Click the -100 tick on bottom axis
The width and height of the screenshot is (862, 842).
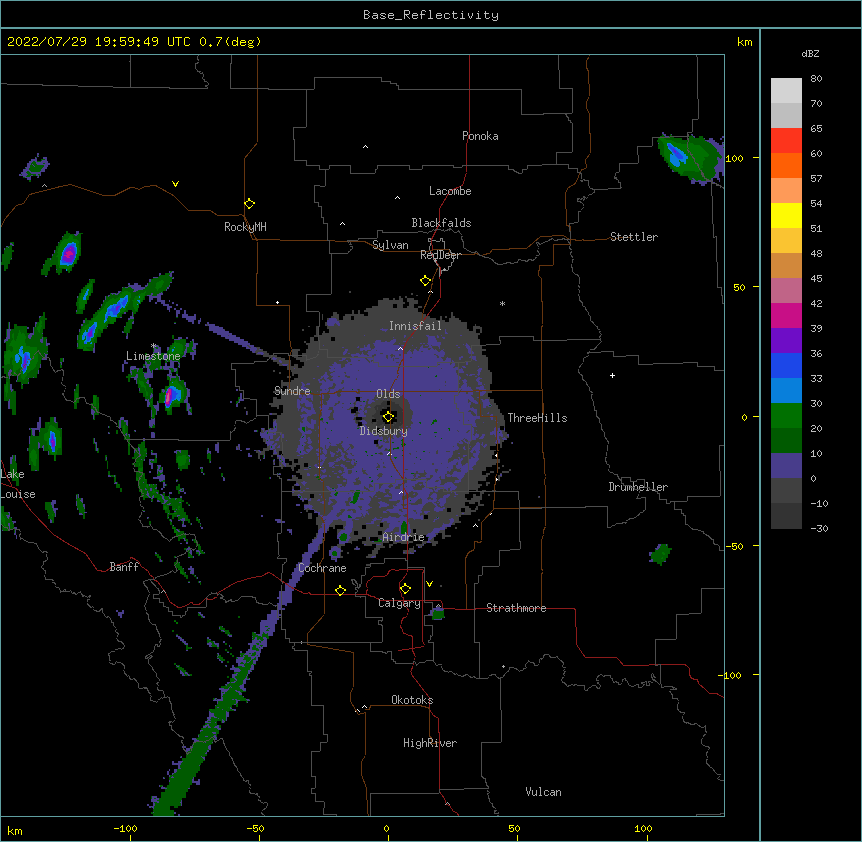click(x=125, y=828)
